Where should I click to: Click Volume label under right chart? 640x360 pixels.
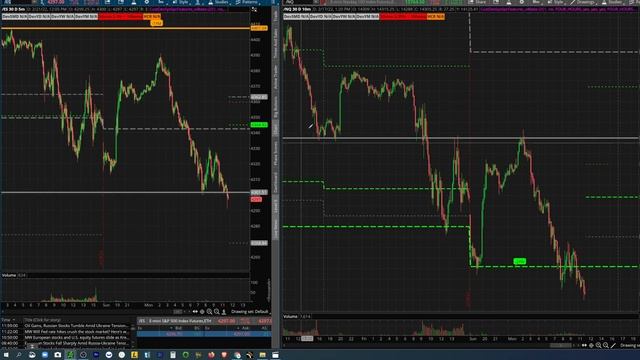click(x=291, y=317)
